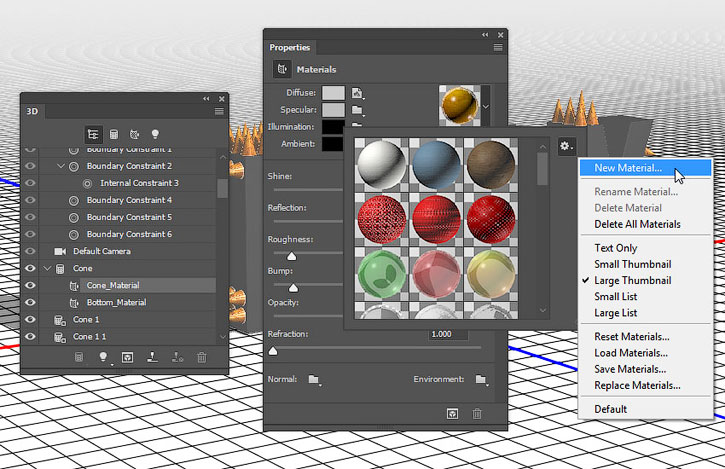Click trash icon at bottom of Properties panel
Screen dimensions: 725x469
[x=477, y=413]
